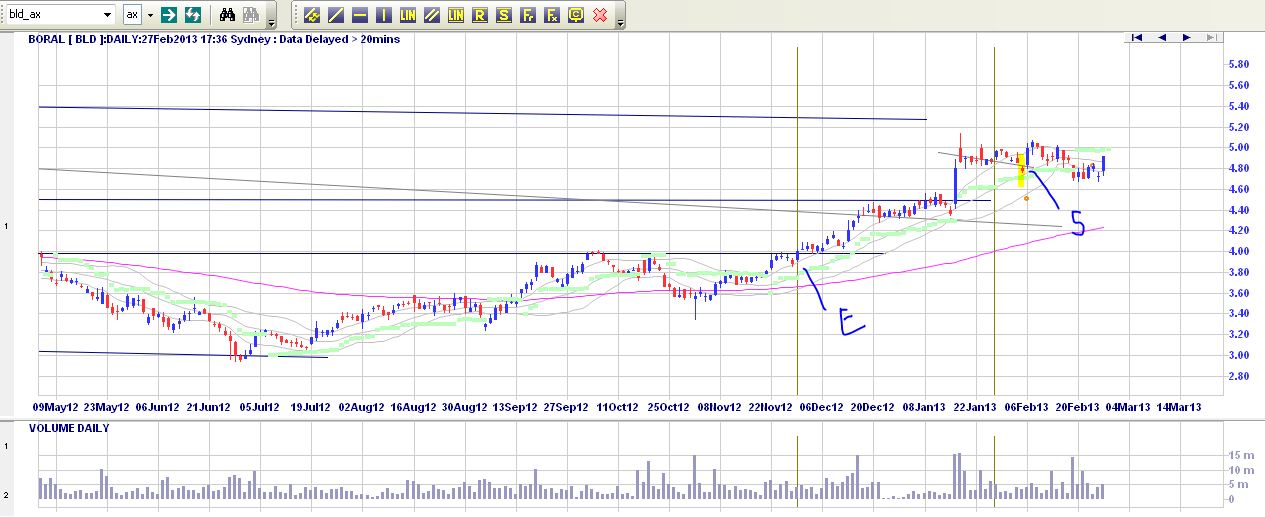
Task: Click the 2.80 price axis label
Action: (1238, 376)
